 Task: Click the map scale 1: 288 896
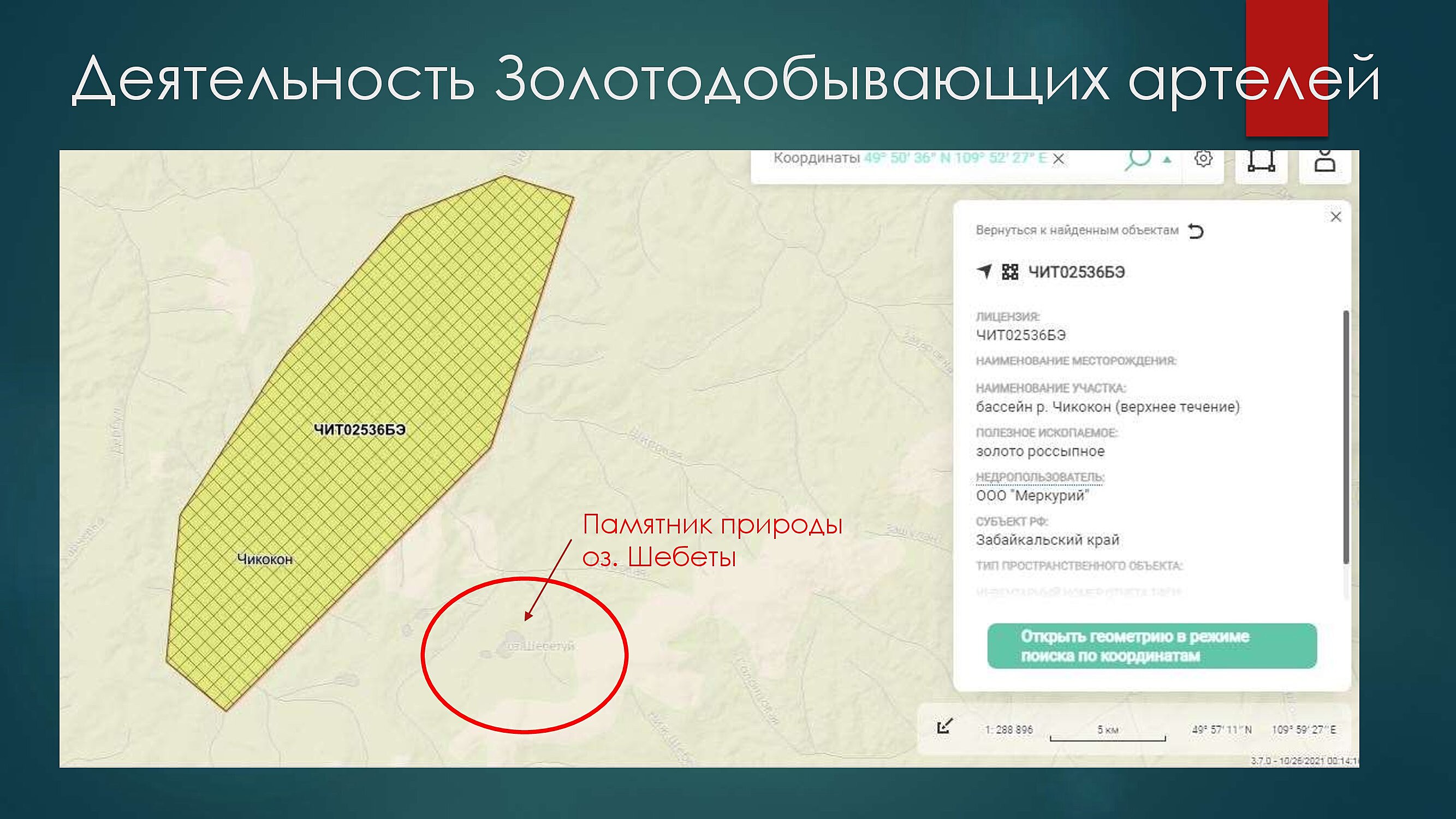(x=1009, y=729)
